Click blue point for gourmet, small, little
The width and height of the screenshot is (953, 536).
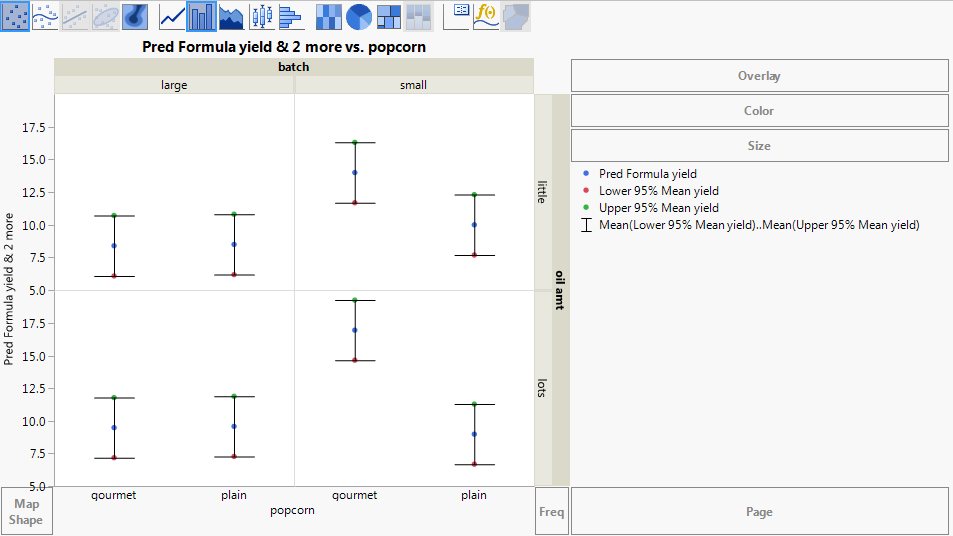tap(355, 173)
